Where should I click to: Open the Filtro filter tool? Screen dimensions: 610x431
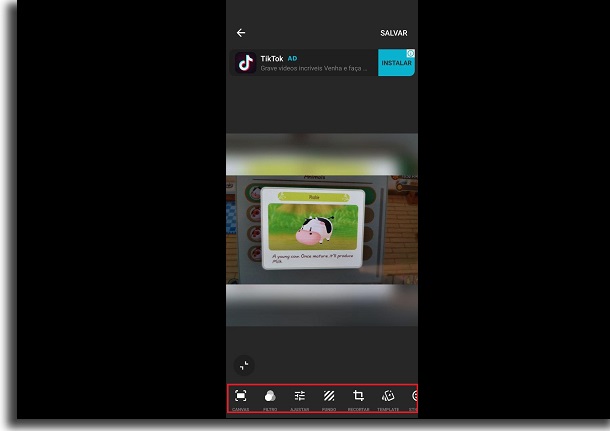pyautogui.click(x=270, y=399)
